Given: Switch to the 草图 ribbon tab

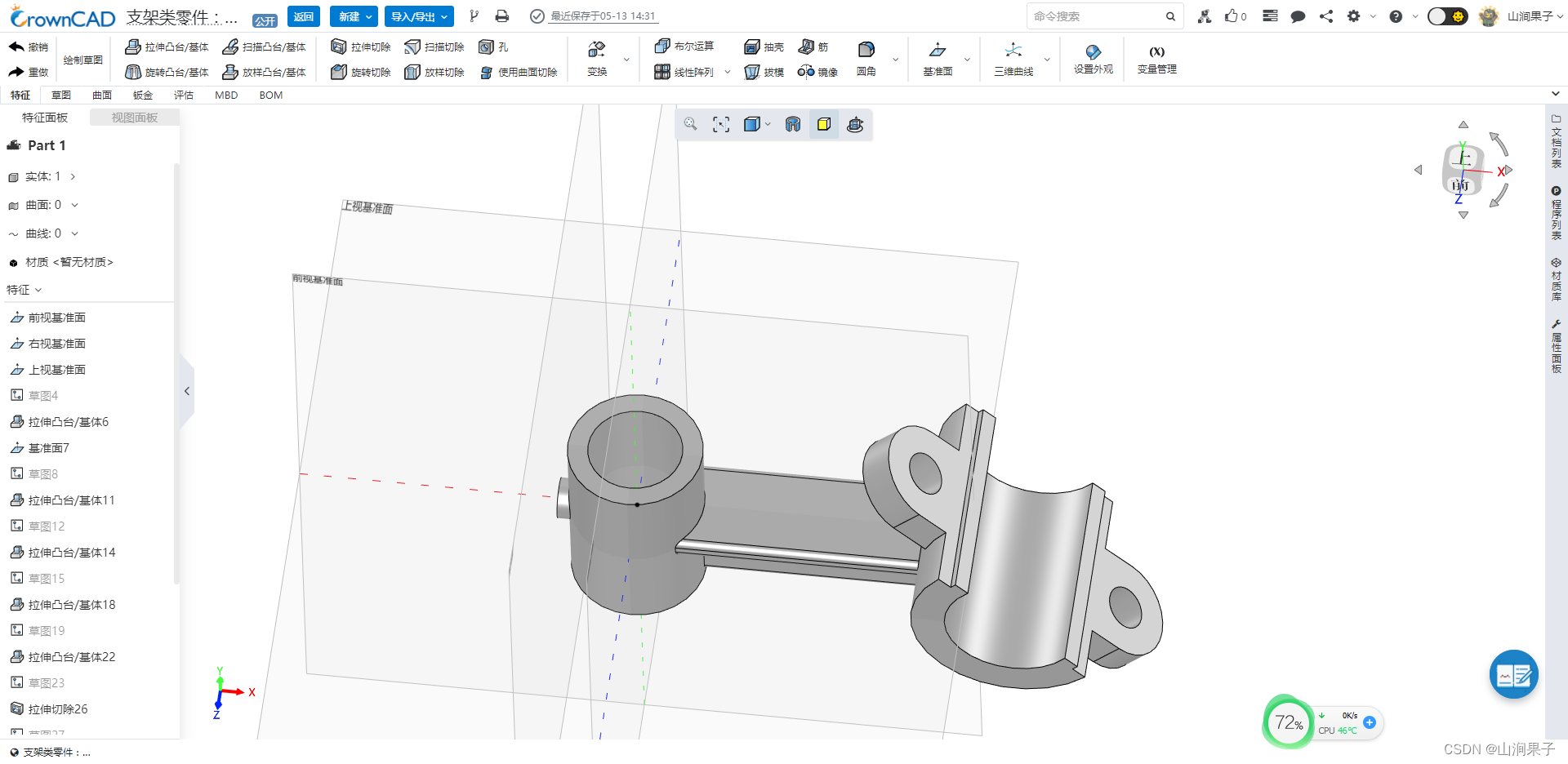Looking at the screenshot, I should coord(61,95).
